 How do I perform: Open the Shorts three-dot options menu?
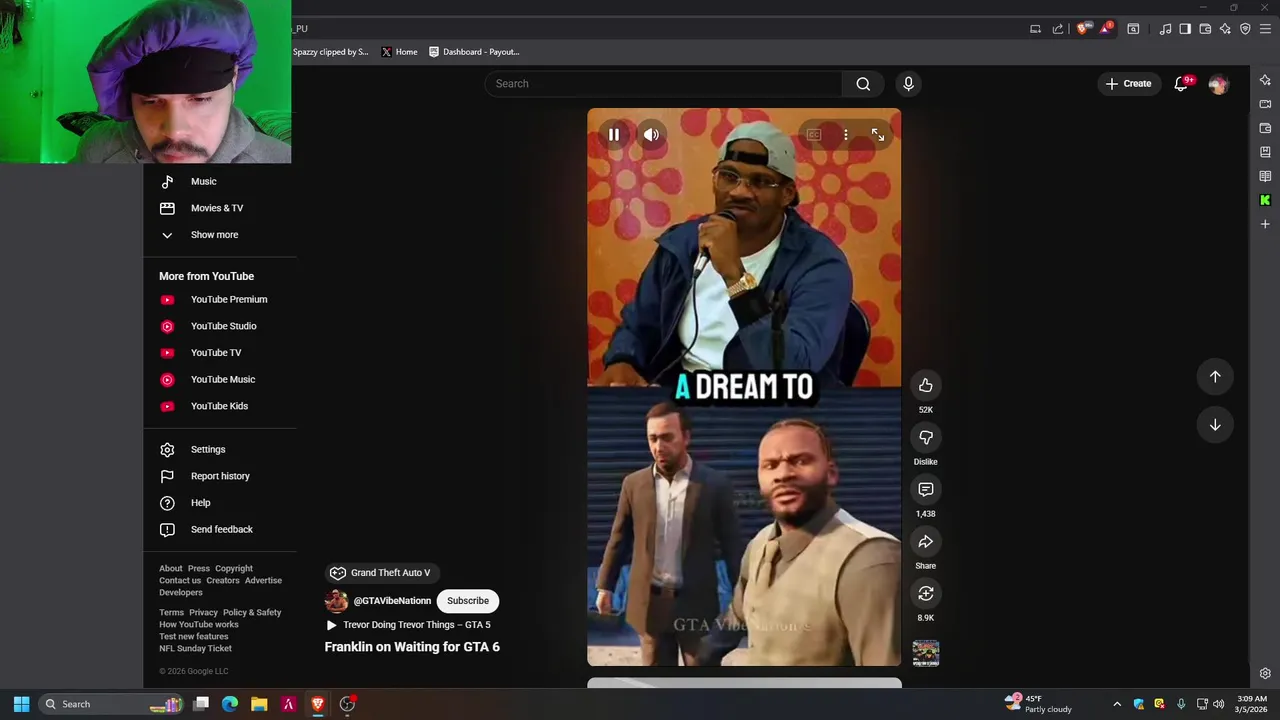[x=846, y=135]
